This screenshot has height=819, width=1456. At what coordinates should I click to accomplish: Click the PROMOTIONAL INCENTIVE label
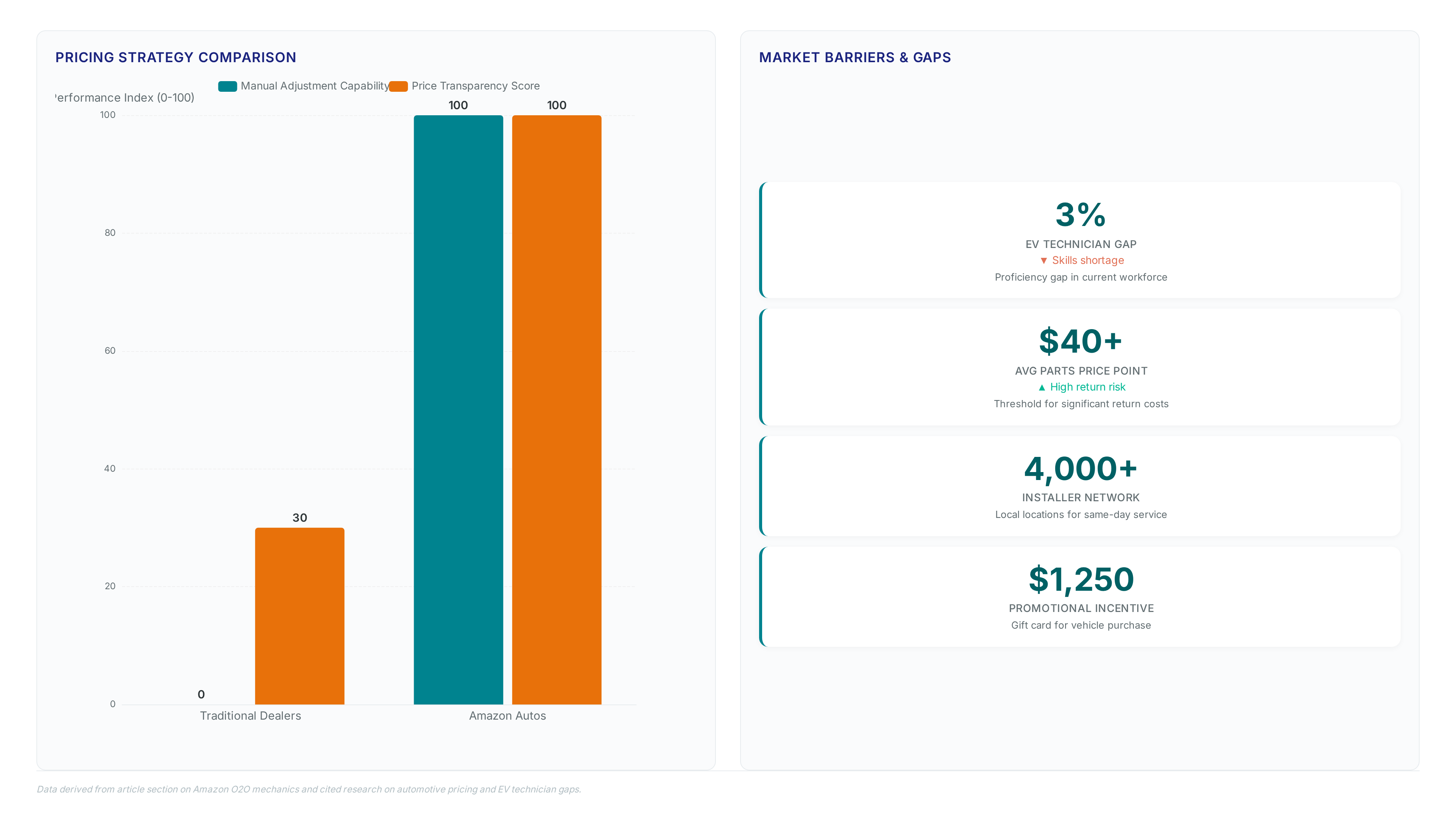(1081, 608)
